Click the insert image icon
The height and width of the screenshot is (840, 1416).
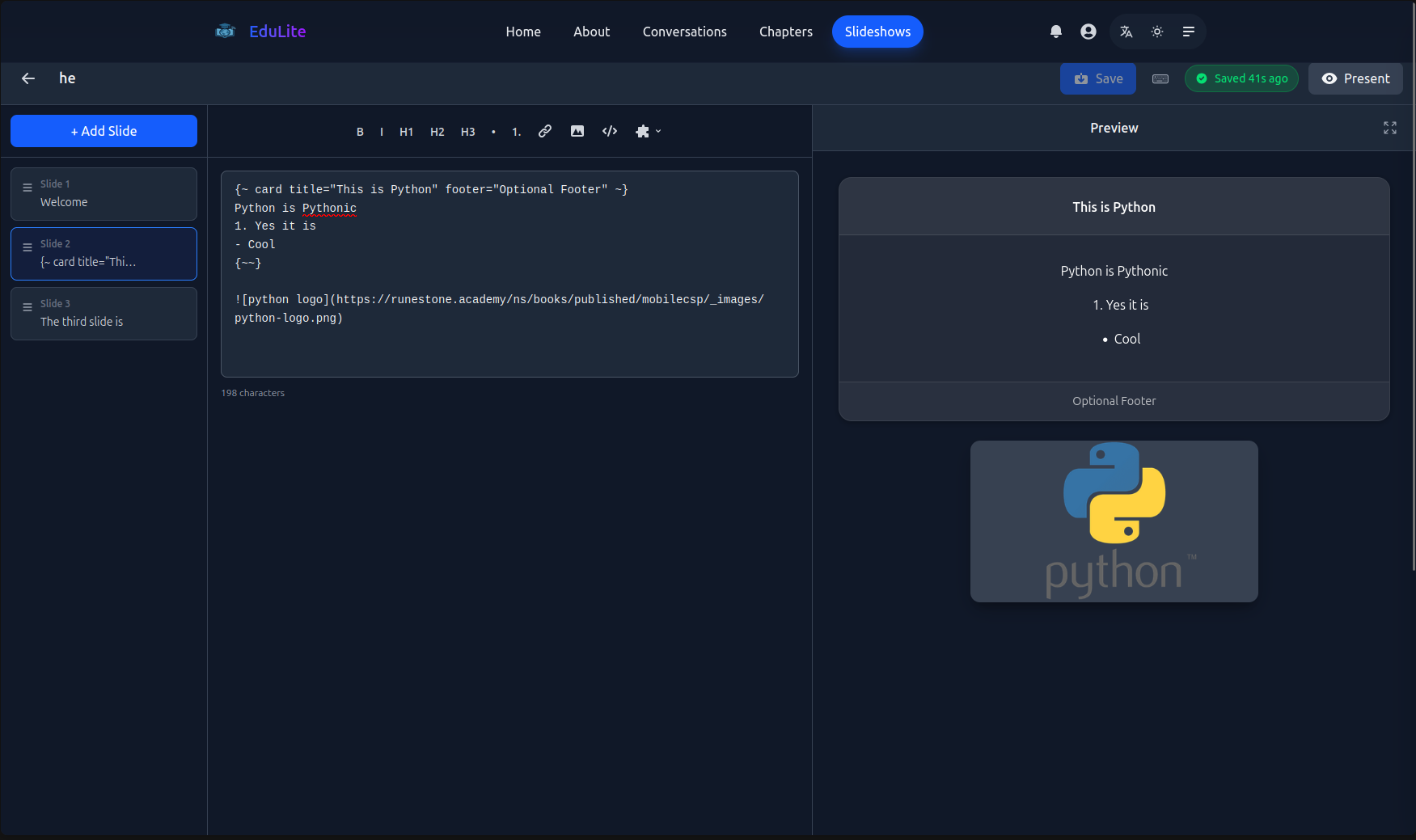(577, 131)
